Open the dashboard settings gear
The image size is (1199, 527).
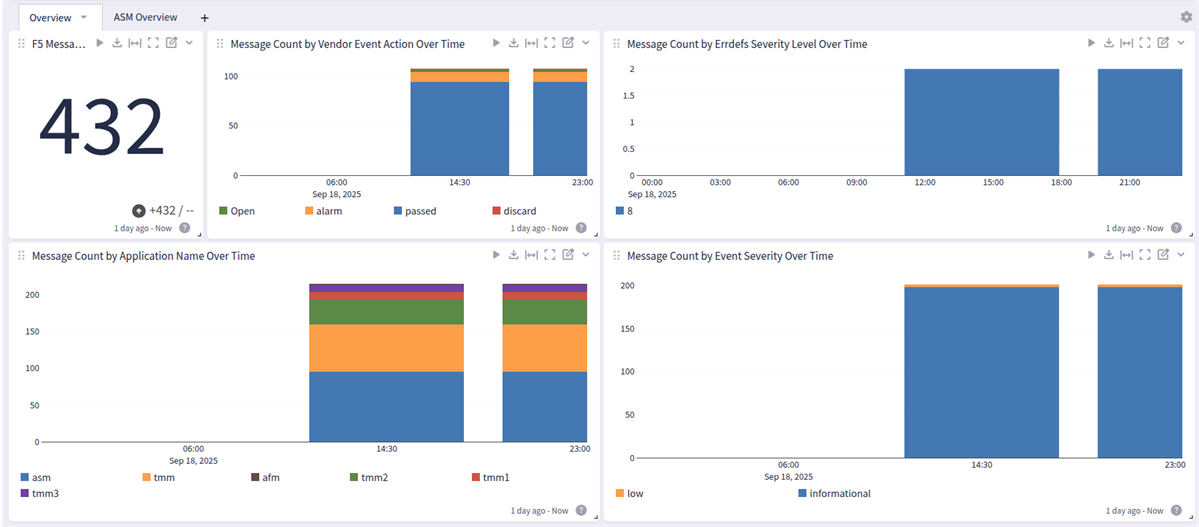coord(1186,17)
